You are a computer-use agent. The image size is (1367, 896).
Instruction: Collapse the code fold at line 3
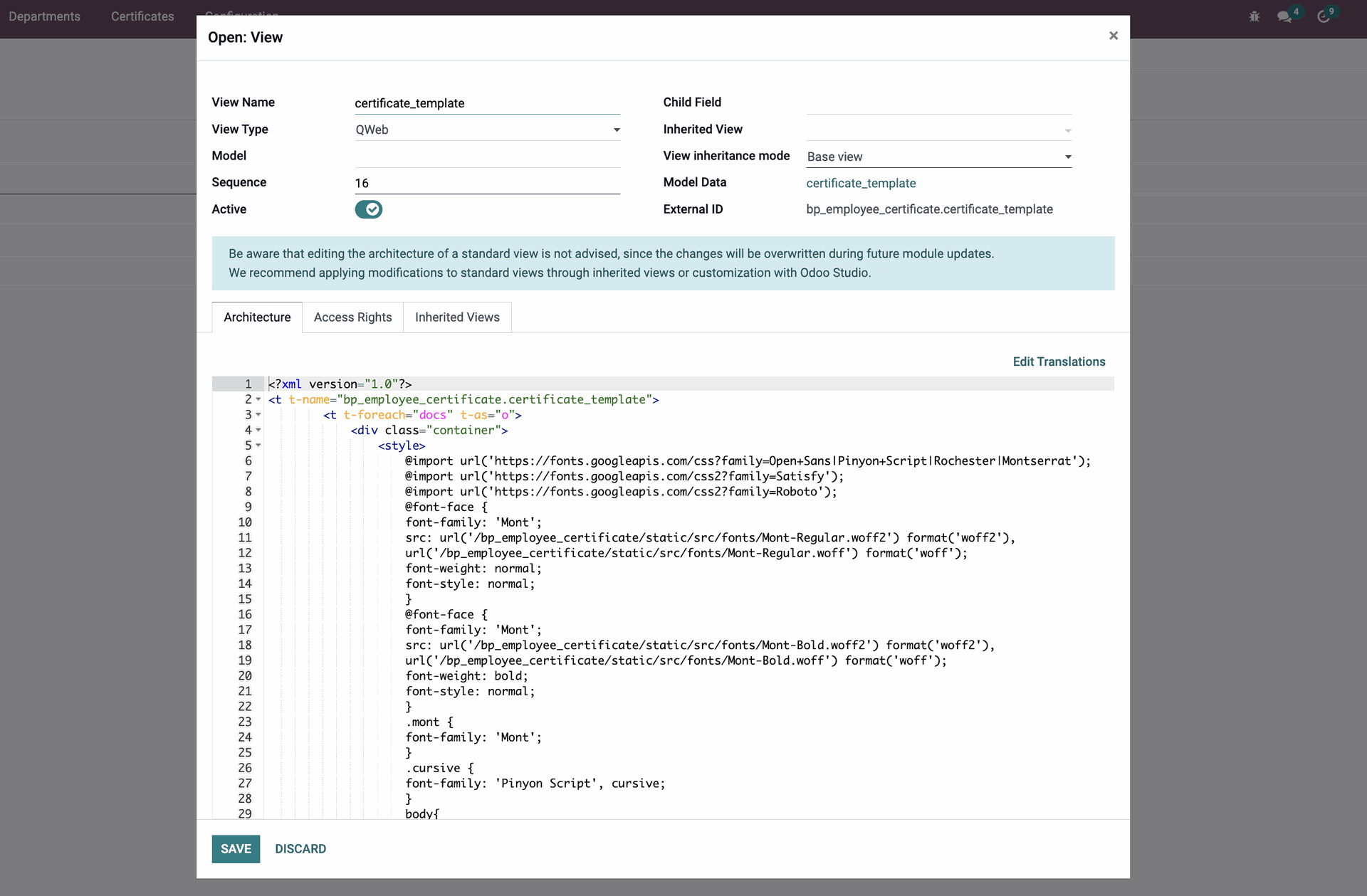258,415
